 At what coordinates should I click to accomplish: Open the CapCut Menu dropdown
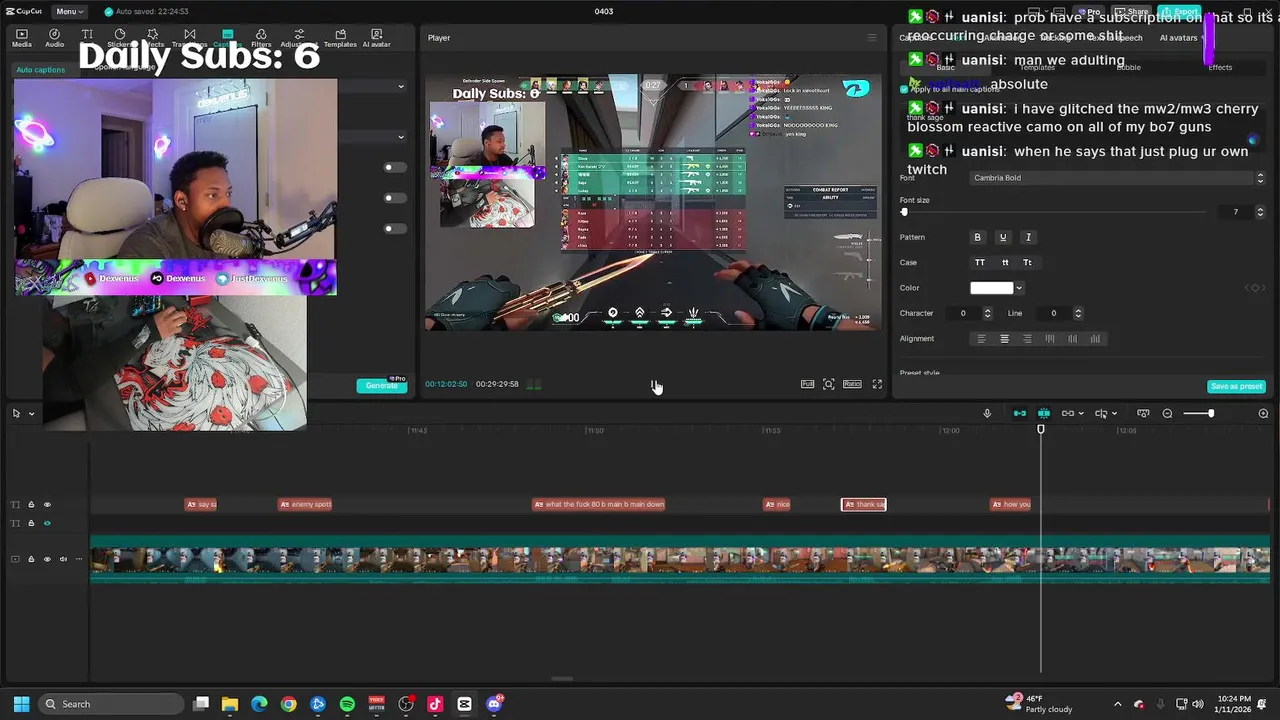[x=69, y=11]
